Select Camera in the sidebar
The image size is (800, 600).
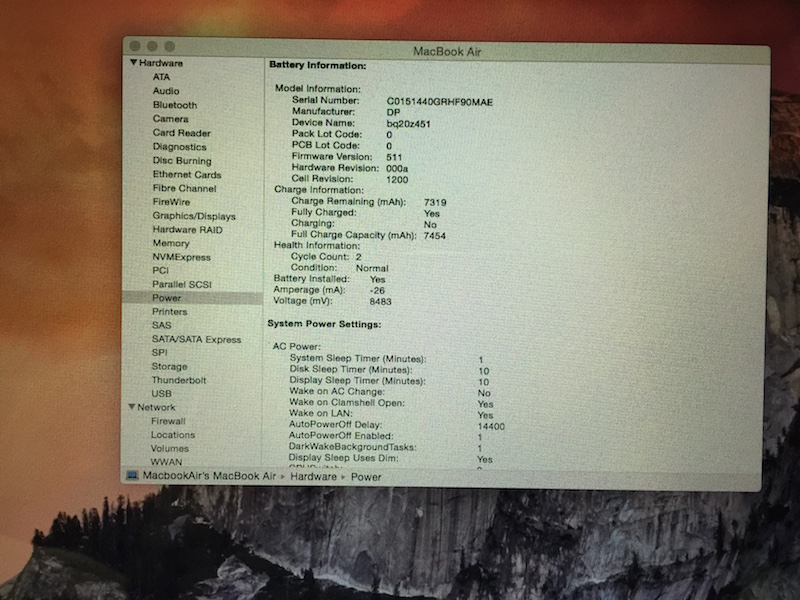(x=170, y=119)
